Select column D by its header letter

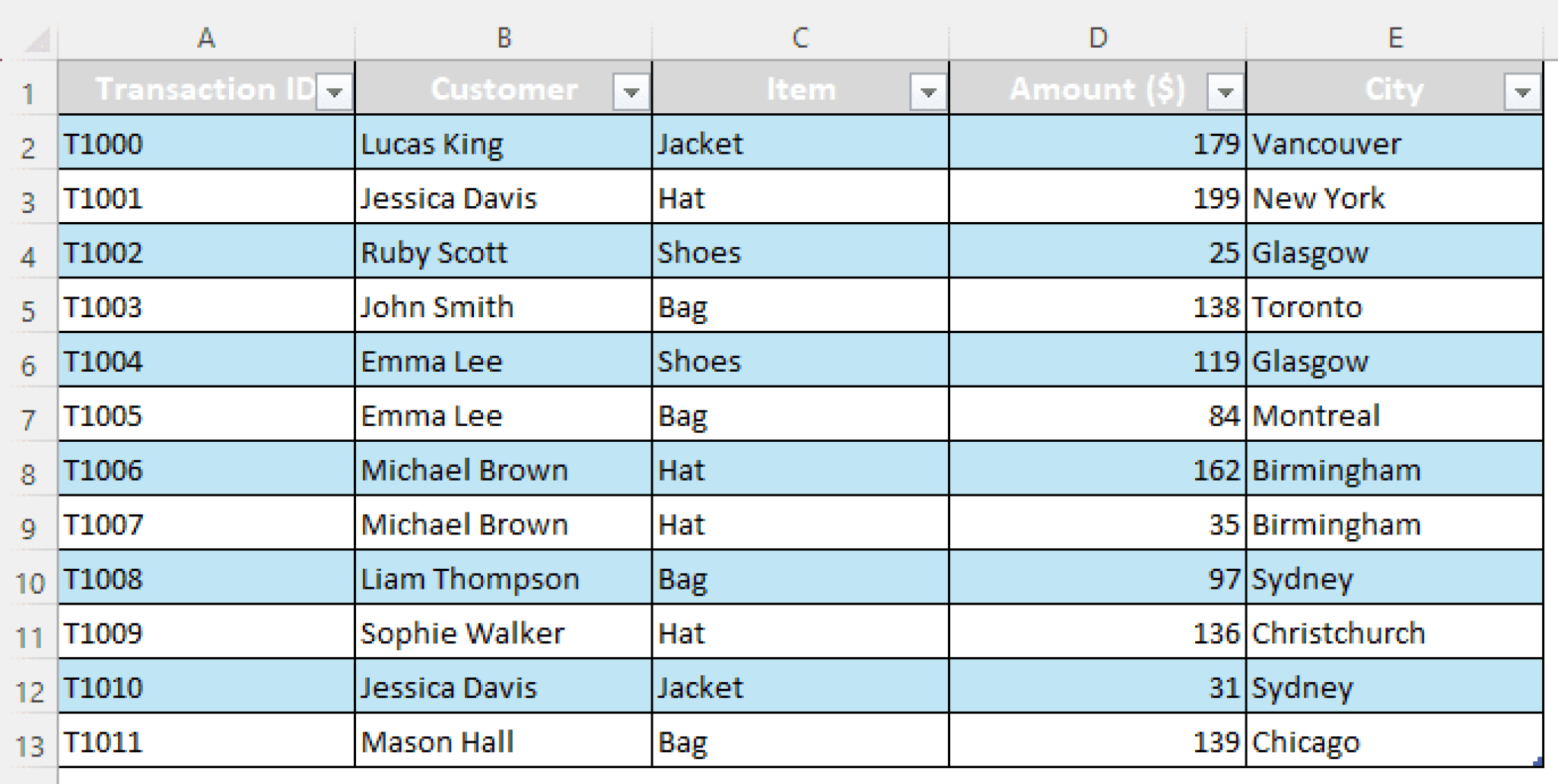[1095, 36]
